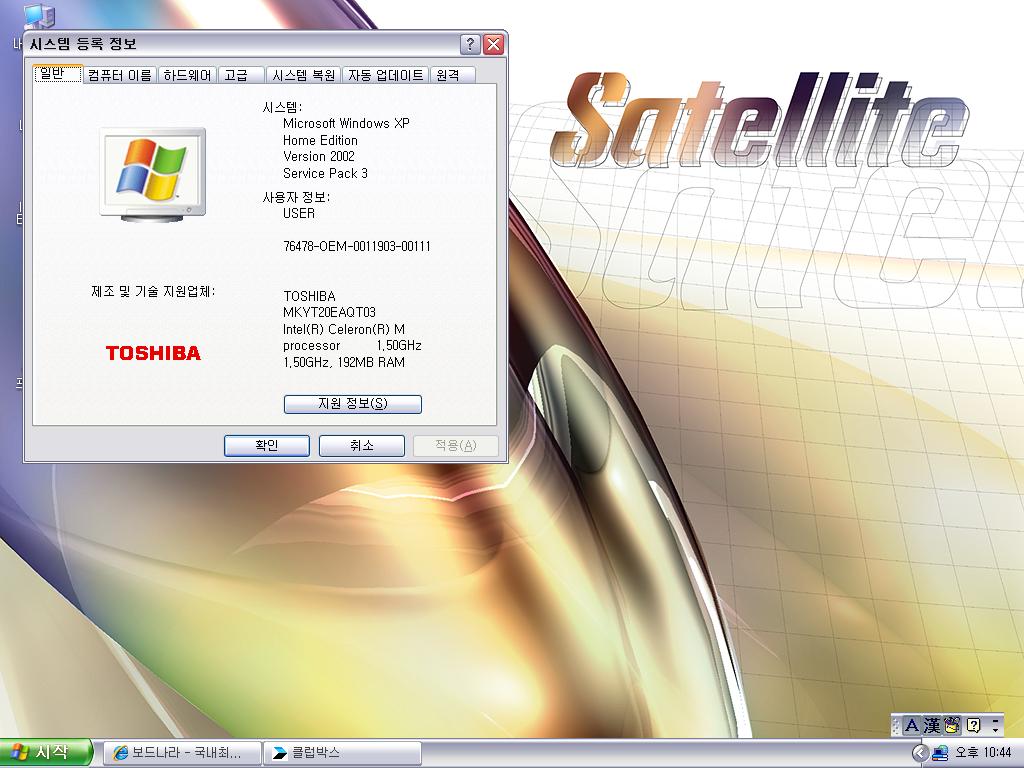Image resolution: width=1024 pixels, height=768 pixels.
Task: Open the 시작 start menu
Action: click(46, 752)
